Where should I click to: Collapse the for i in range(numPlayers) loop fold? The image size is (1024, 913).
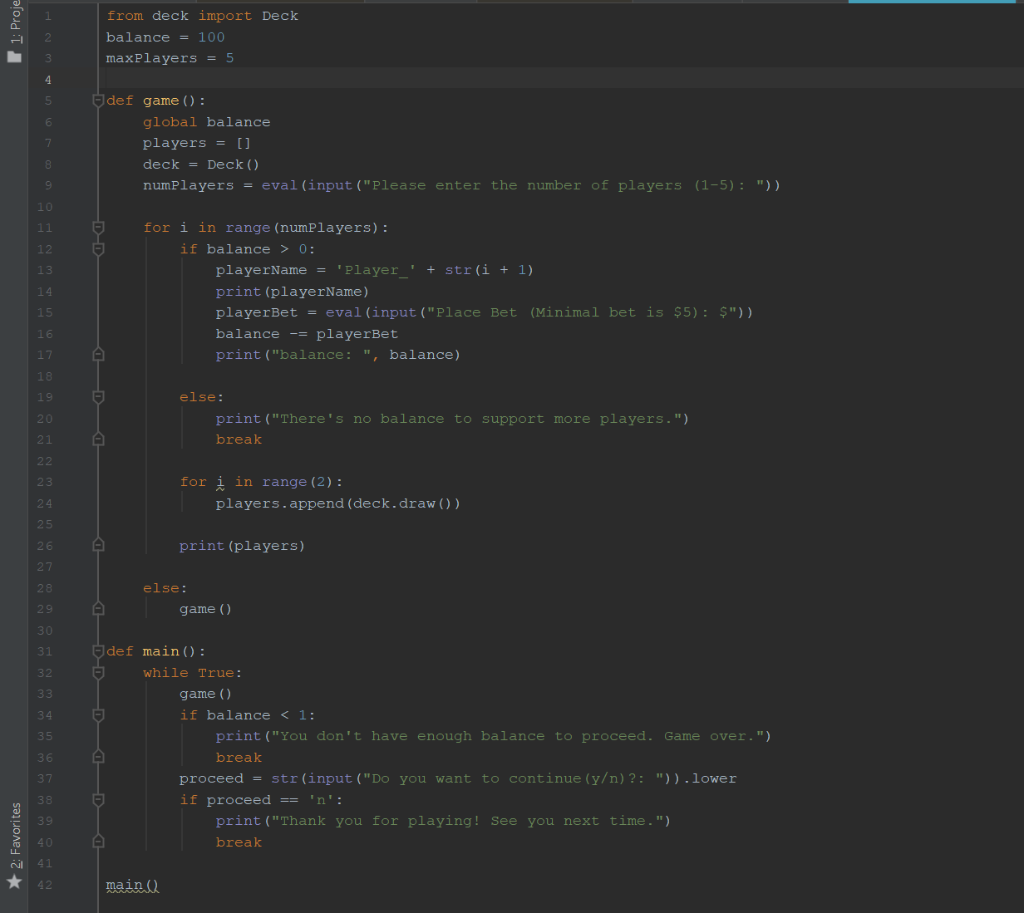(x=99, y=227)
